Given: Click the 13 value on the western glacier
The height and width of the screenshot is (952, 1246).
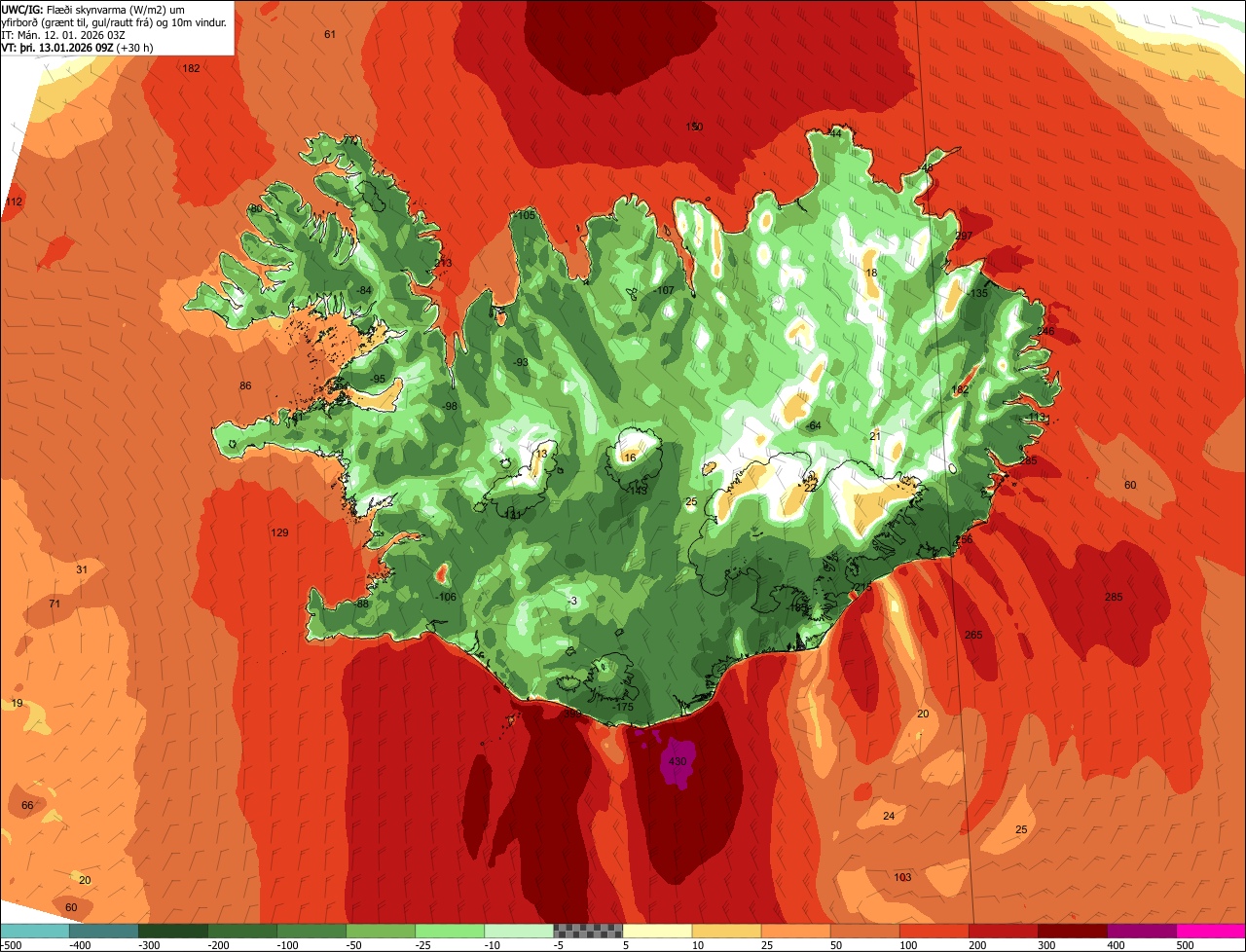Looking at the screenshot, I should coord(541,454).
